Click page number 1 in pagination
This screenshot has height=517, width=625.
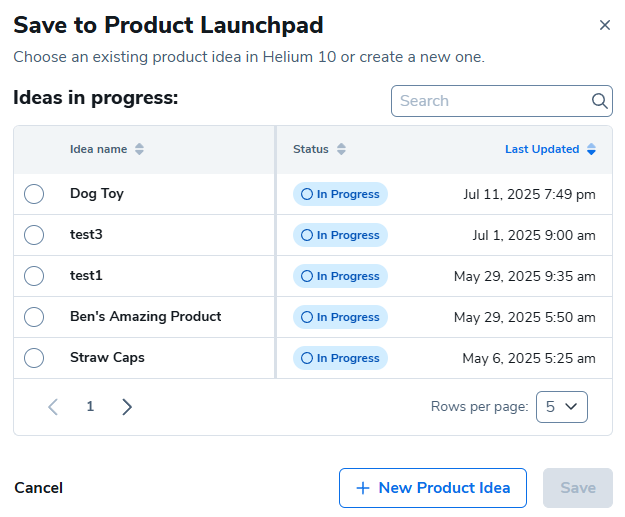click(90, 406)
